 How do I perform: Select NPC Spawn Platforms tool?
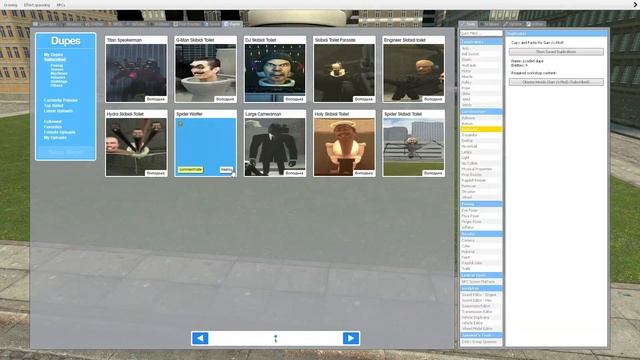(x=481, y=282)
